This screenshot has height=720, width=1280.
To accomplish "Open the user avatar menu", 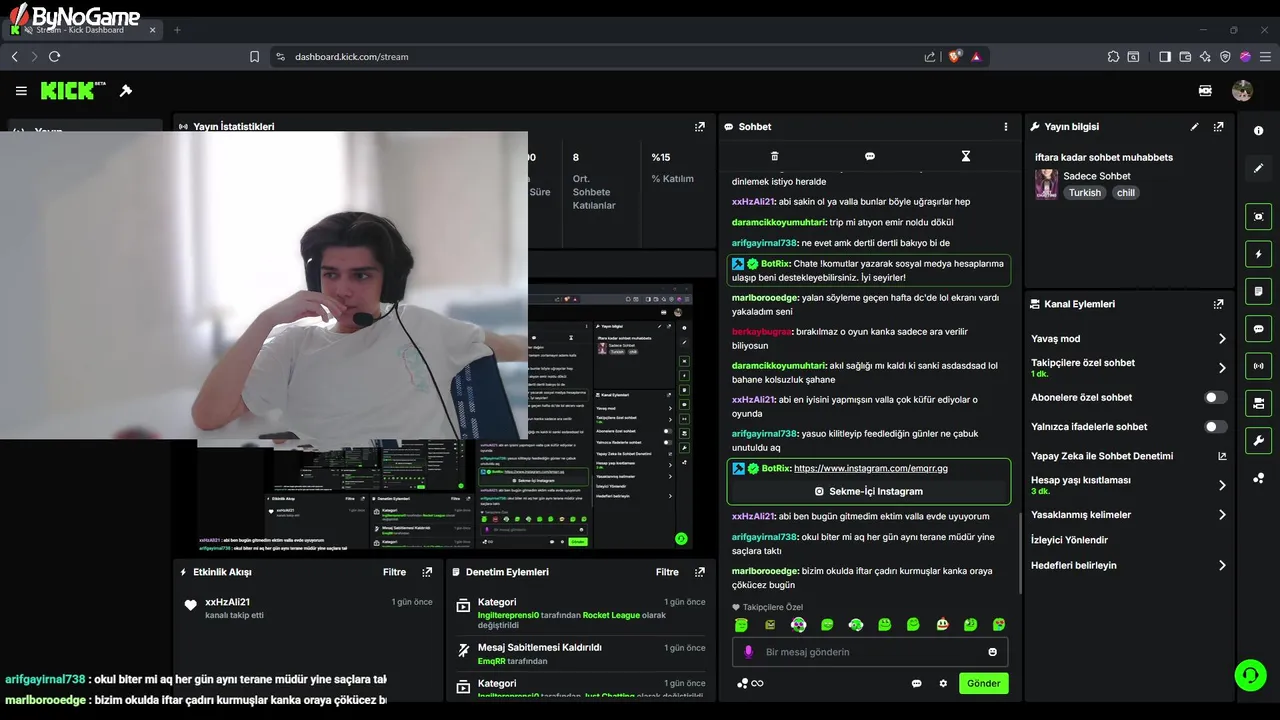I will point(1242,91).
